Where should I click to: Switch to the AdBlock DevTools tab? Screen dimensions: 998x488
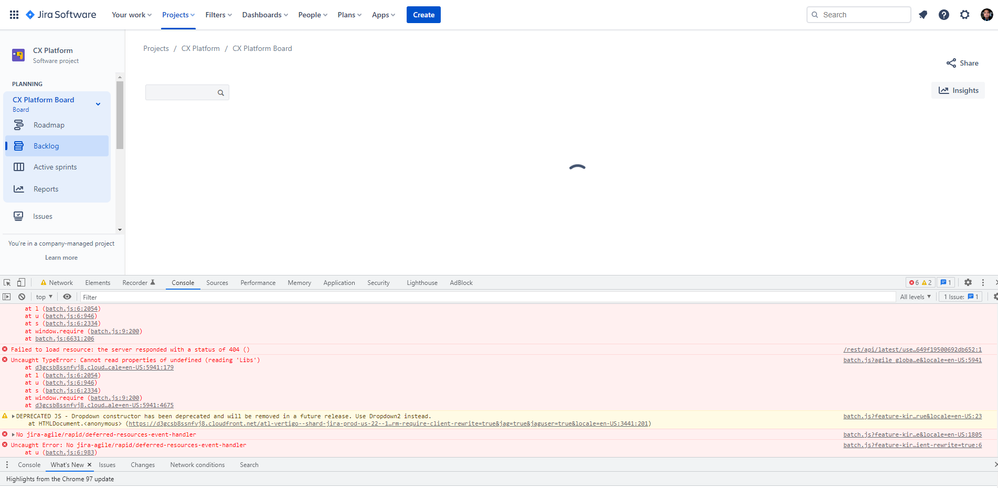tap(461, 282)
